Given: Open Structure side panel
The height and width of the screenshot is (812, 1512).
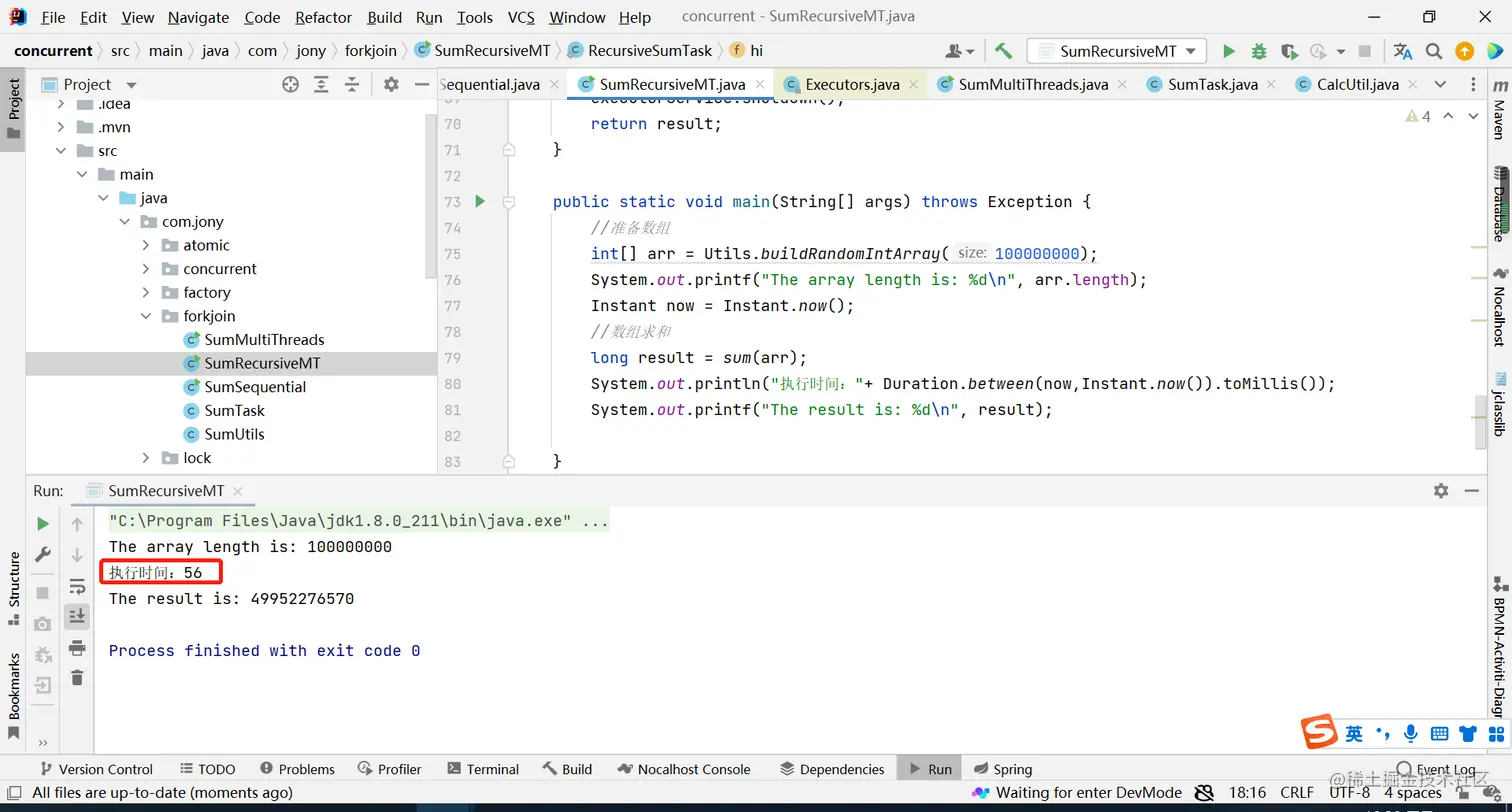Looking at the screenshot, I should point(14,588).
